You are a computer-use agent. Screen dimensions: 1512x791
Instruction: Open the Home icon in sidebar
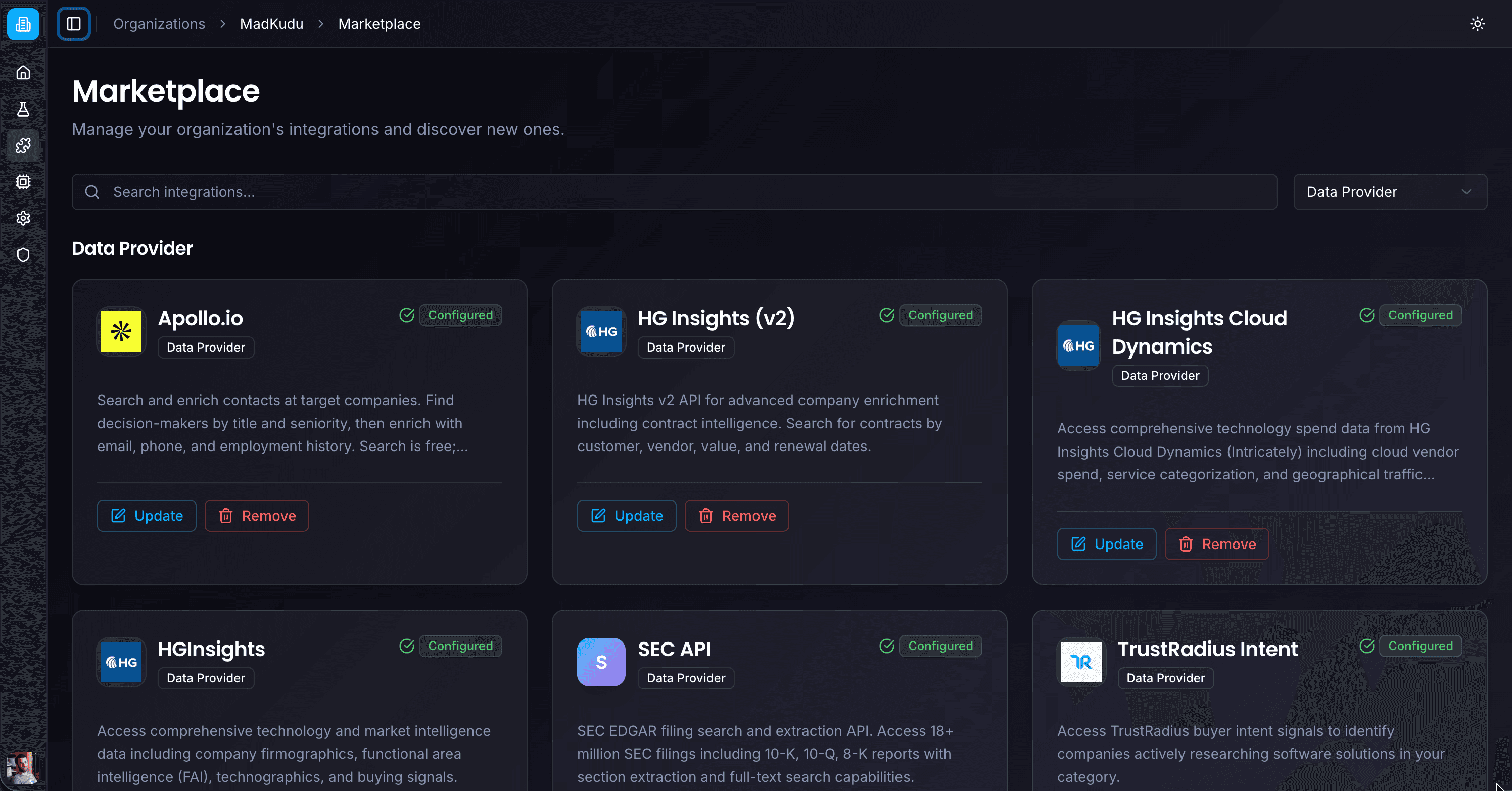point(23,72)
